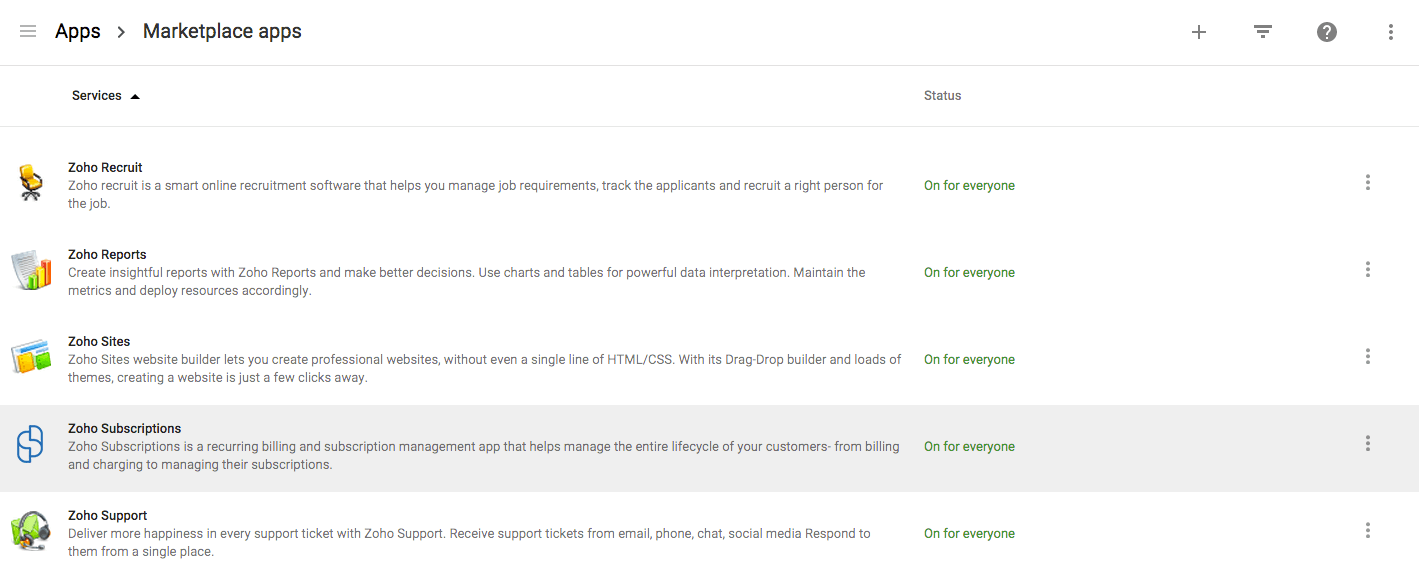1419x580 pixels.
Task: Click the Zoho Reports app icon
Action: [x=31, y=270]
